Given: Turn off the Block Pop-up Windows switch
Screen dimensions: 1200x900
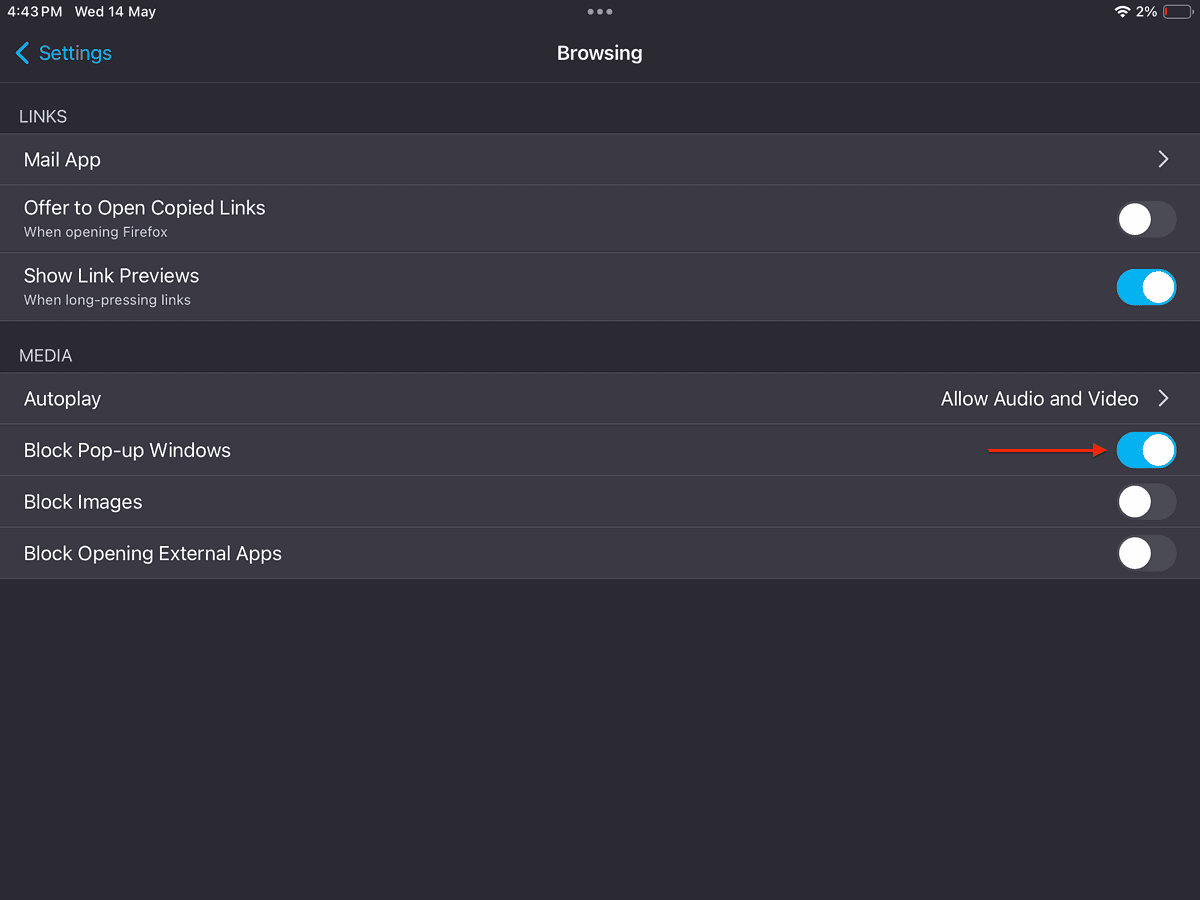Looking at the screenshot, I should point(1146,450).
